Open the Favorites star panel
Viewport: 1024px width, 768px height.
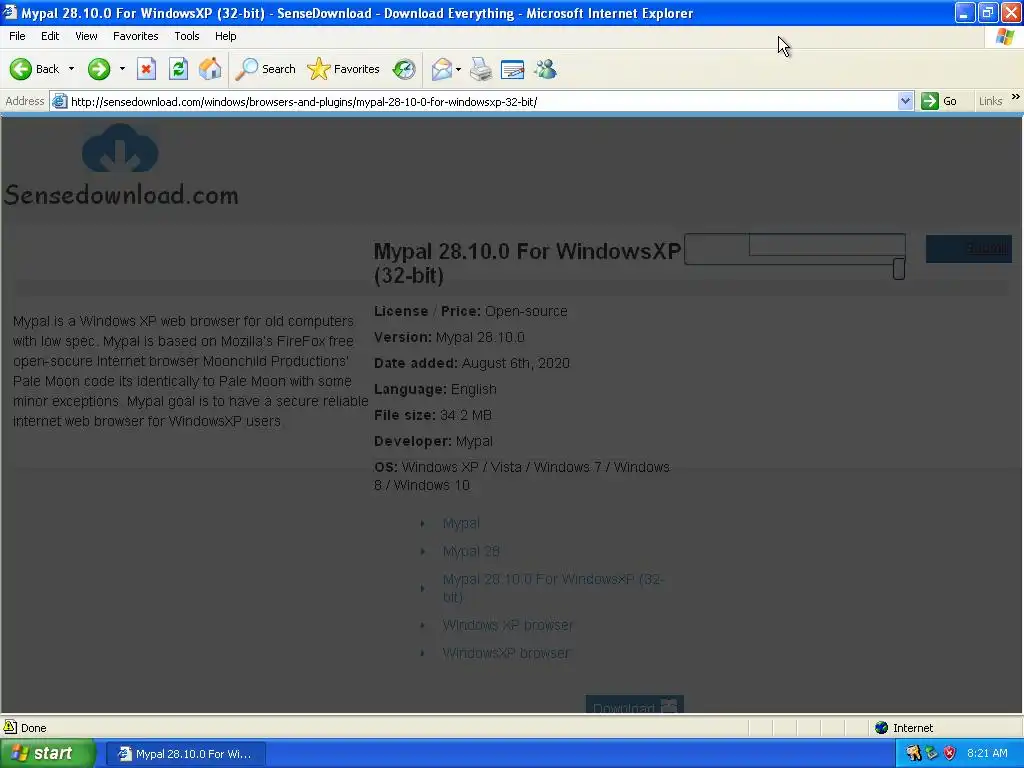click(344, 69)
